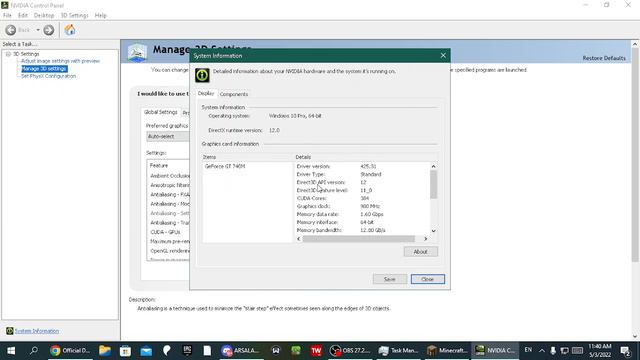Open taskbar Search icon
The width and height of the screenshot is (640, 360).
tap(34, 350)
